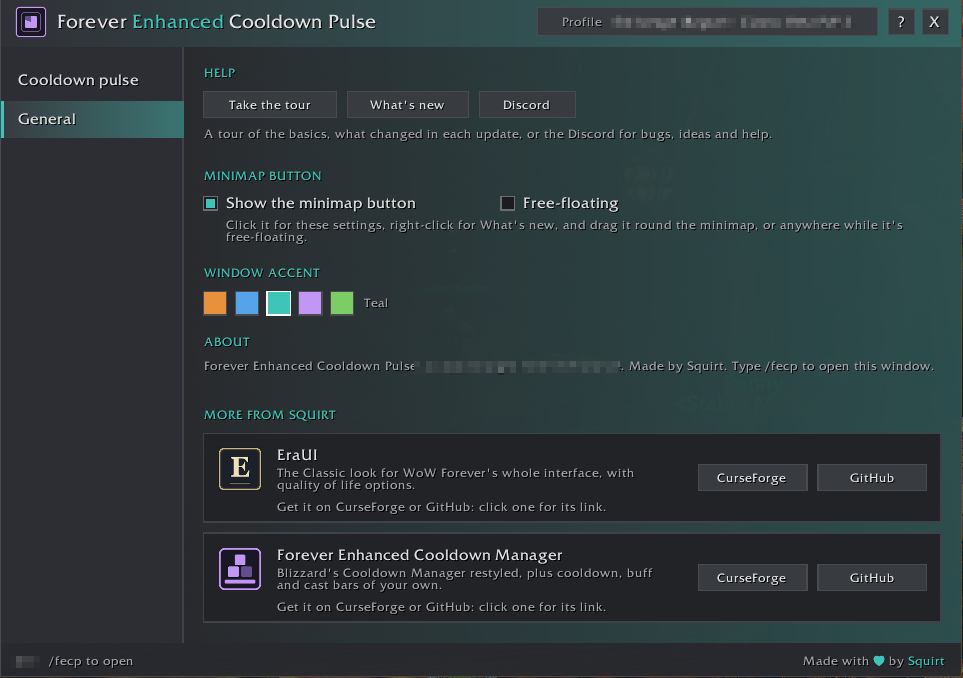The image size is (963, 678).
Task: Choose the orange window accent swatch
Action: pos(215,303)
